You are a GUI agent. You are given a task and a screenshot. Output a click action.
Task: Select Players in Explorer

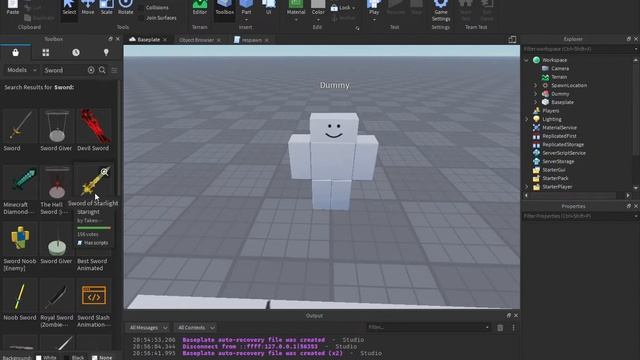point(551,111)
